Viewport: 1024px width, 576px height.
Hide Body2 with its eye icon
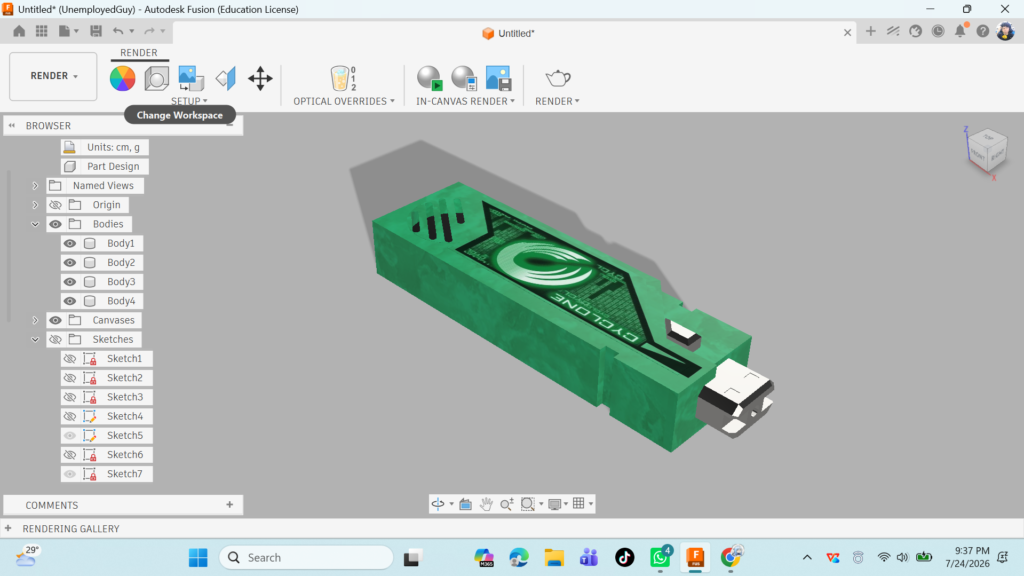(70, 263)
